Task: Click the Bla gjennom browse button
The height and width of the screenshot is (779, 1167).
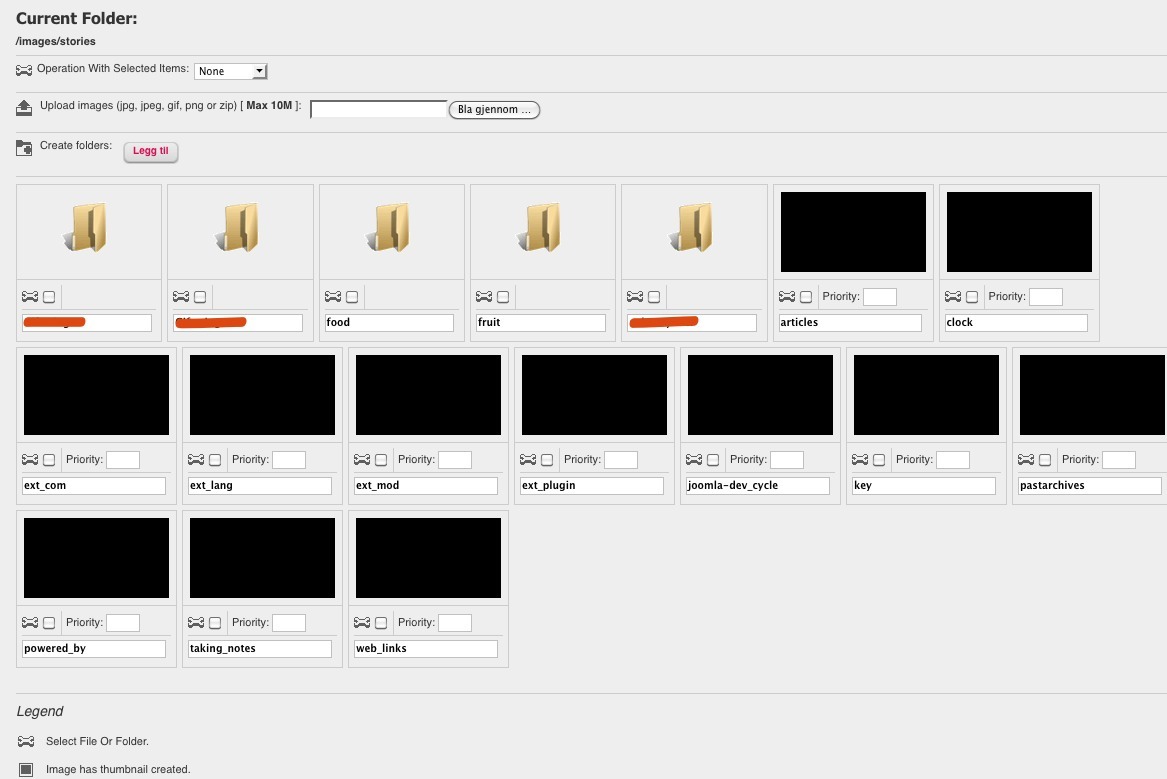Action: tap(494, 109)
